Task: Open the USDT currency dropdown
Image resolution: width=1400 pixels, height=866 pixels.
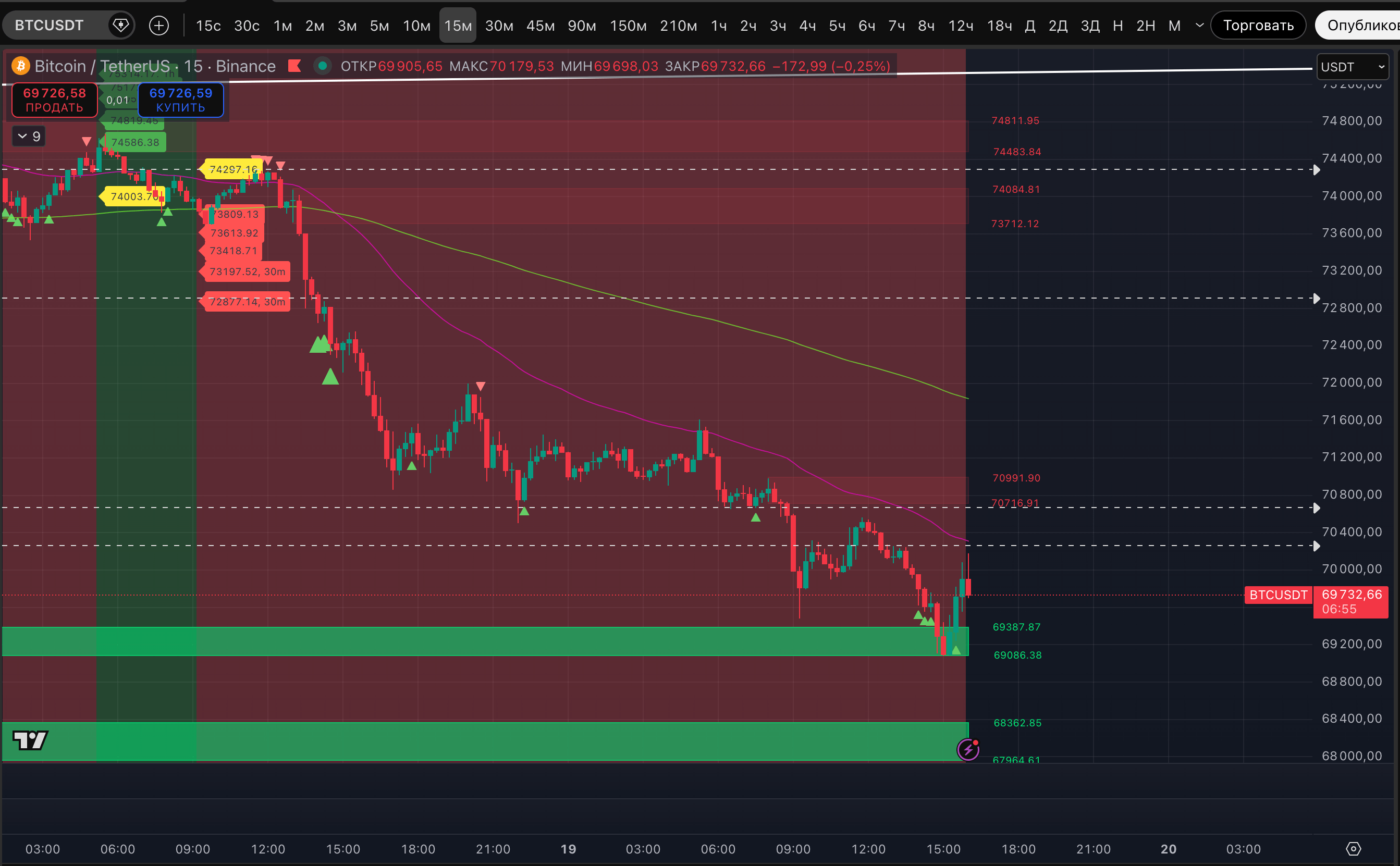Action: tap(1353, 67)
